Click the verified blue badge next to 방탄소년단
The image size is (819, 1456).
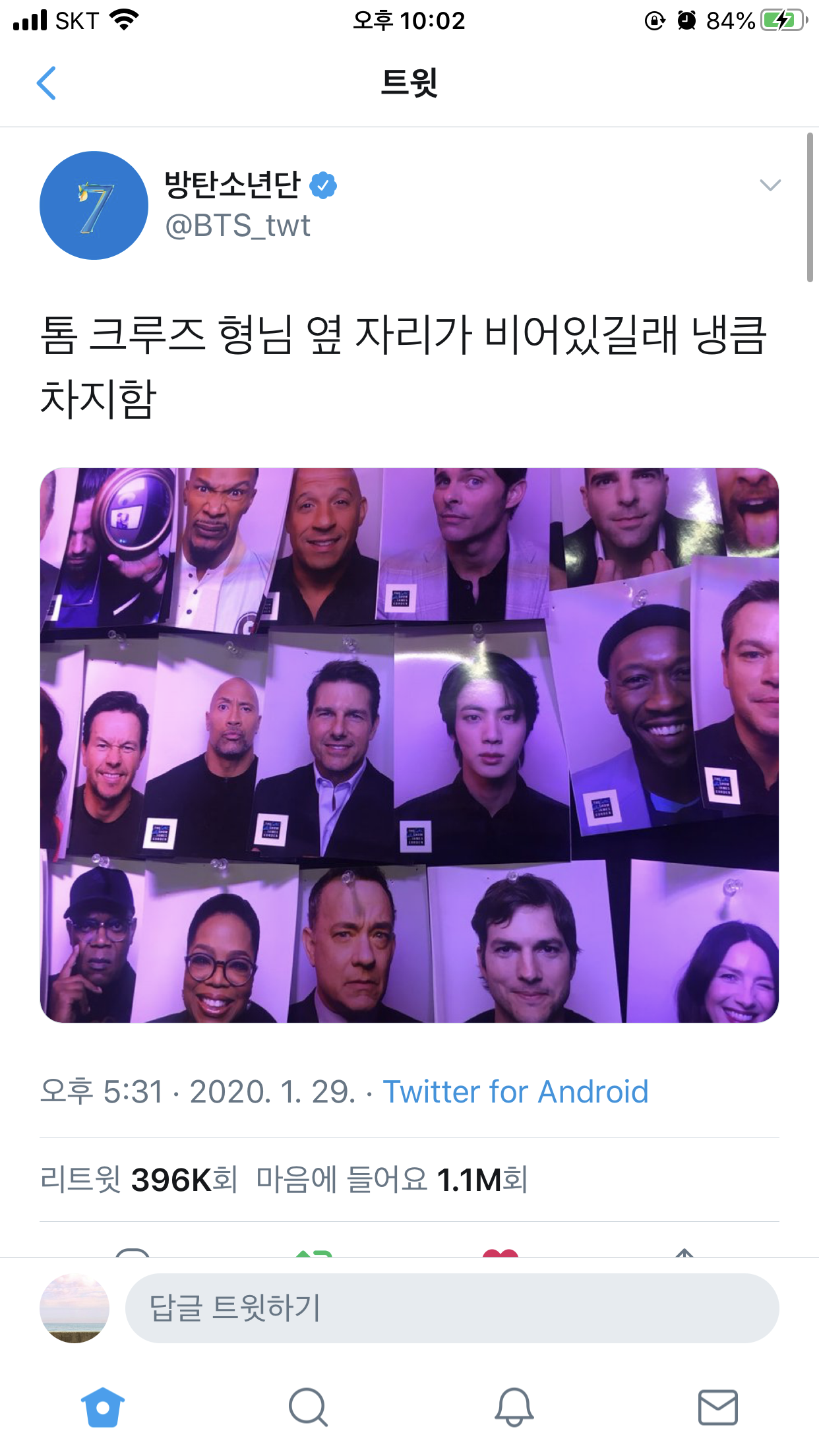point(323,185)
